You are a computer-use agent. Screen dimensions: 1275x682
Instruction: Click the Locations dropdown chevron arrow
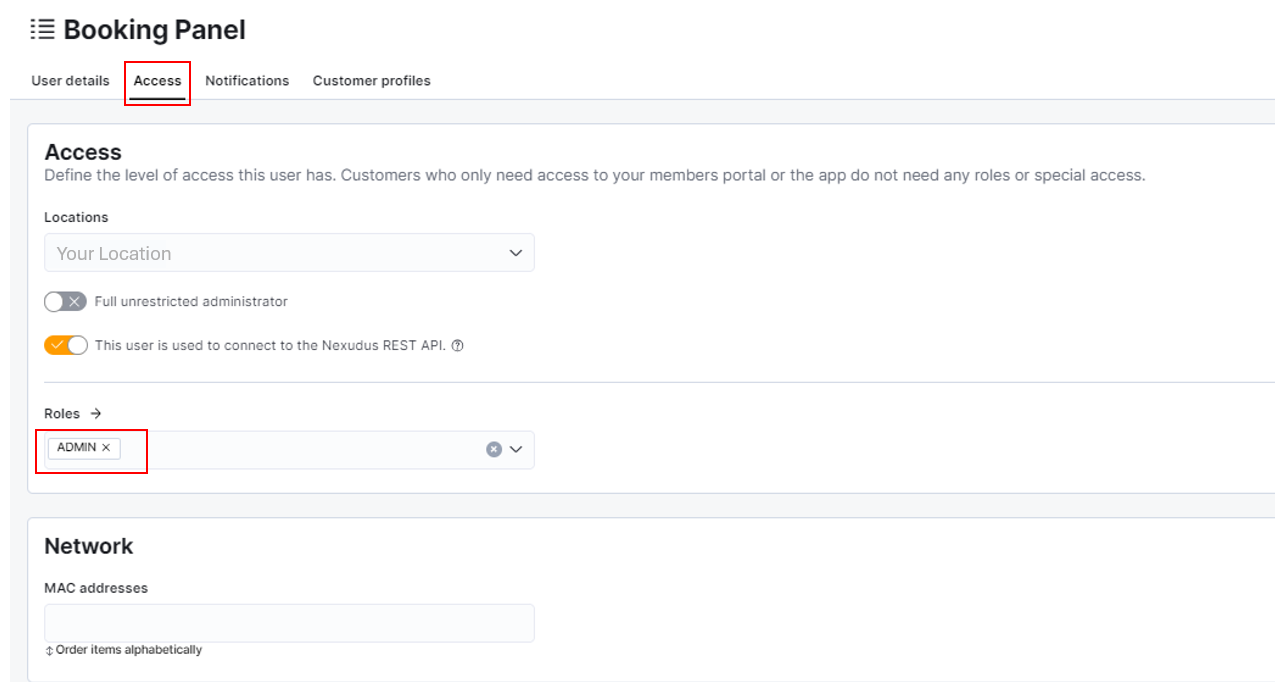pos(516,253)
